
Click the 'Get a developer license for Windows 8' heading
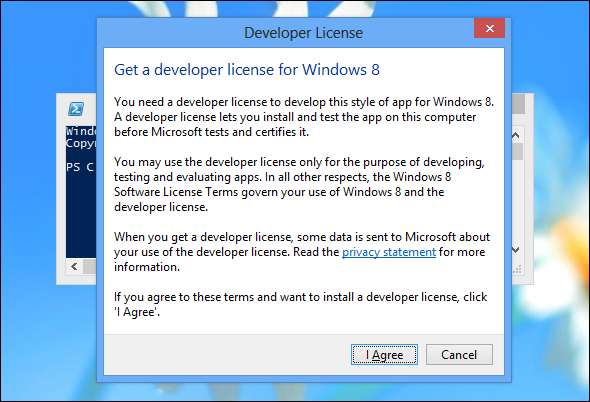247,70
